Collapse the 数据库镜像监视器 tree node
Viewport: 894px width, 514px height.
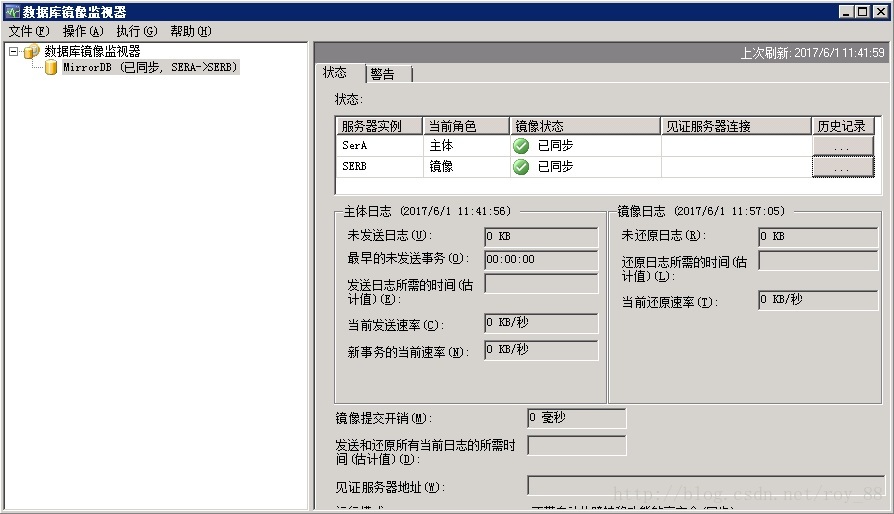(14, 51)
